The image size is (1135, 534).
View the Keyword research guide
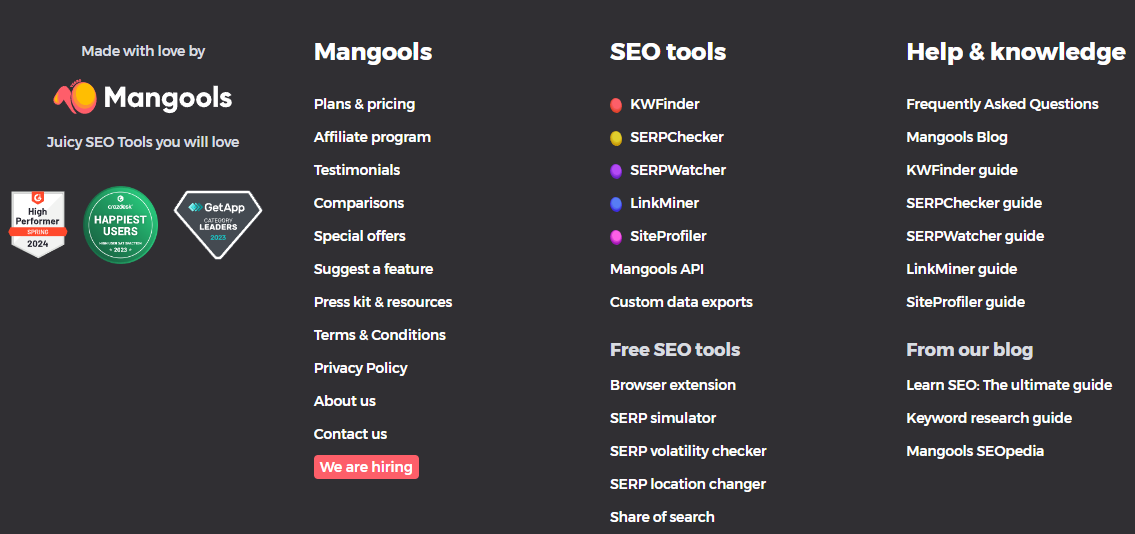coord(989,418)
